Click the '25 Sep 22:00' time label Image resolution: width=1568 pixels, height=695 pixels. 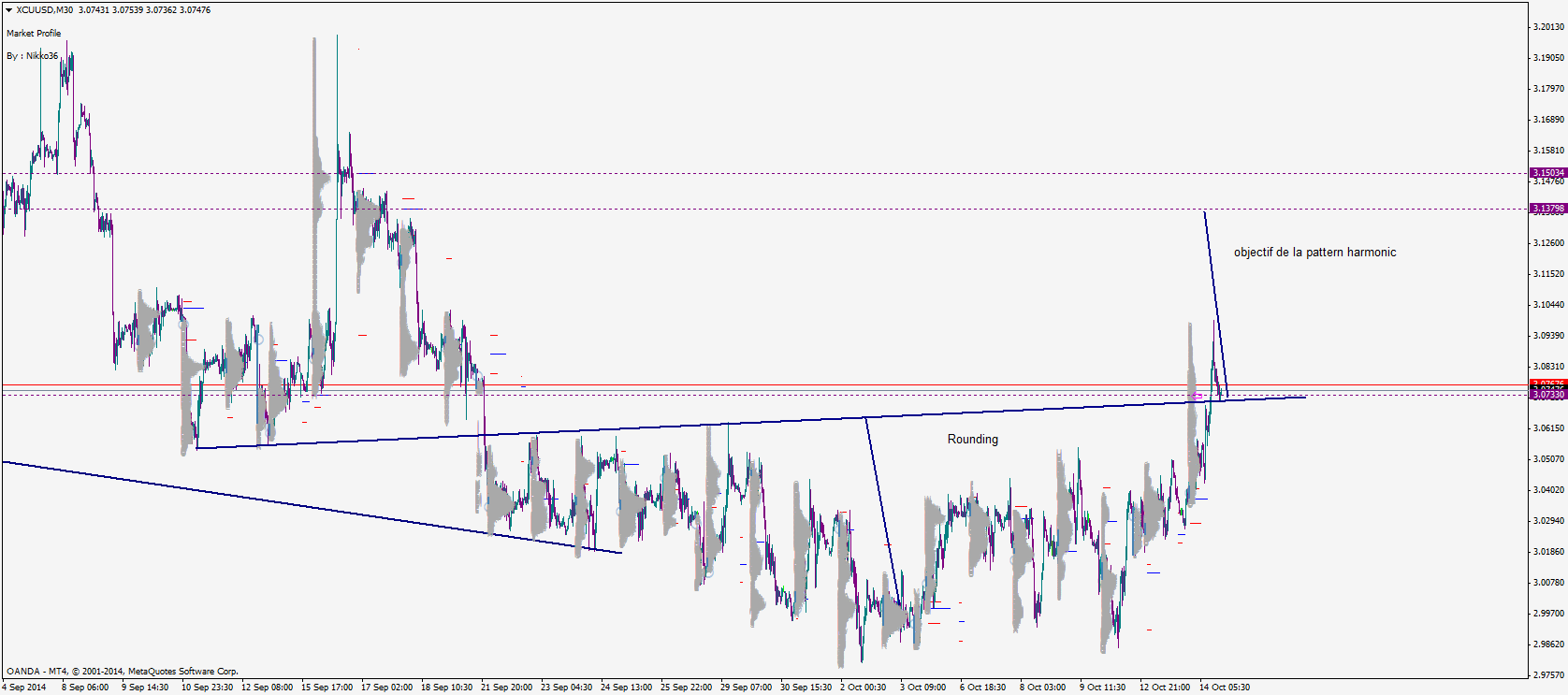pyautogui.click(x=686, y=688)
